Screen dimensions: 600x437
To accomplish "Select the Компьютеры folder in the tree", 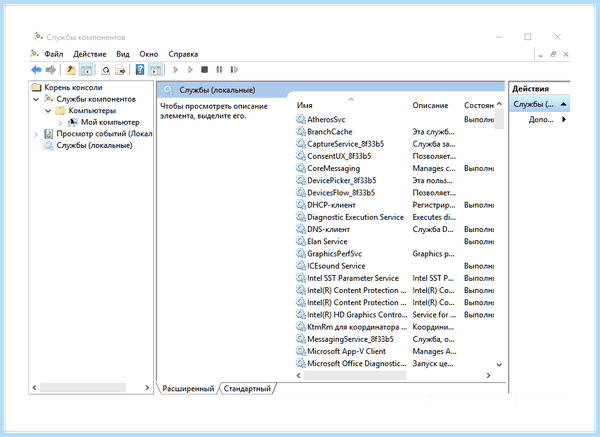I will click(x=92, y=111).
